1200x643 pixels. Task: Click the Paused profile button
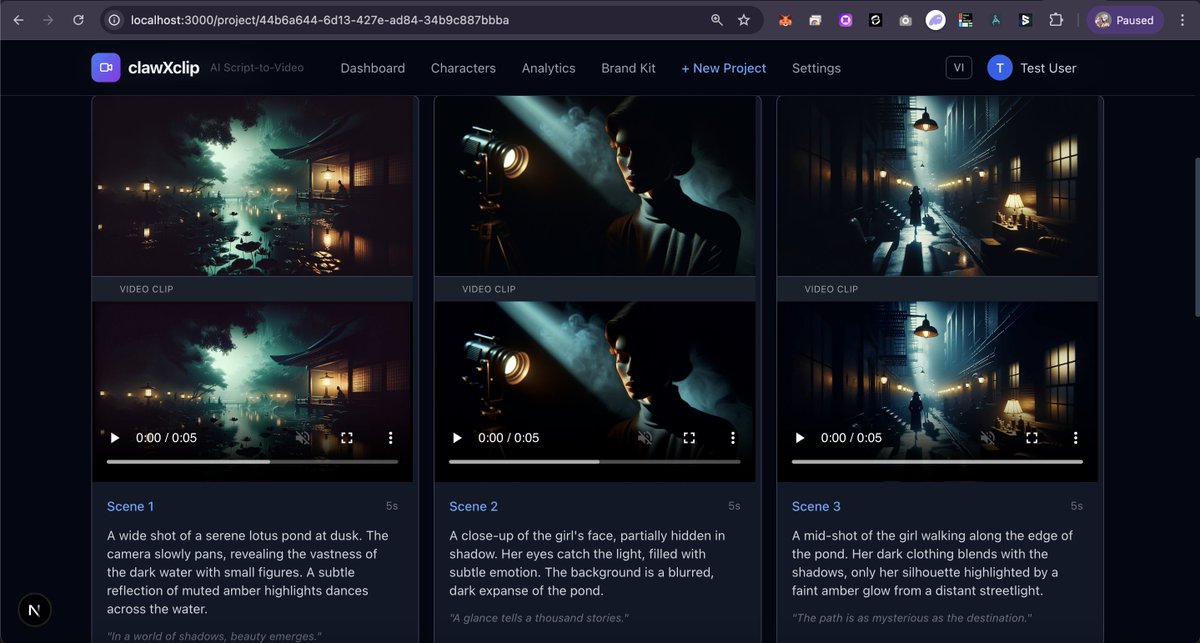(1125, 20)
